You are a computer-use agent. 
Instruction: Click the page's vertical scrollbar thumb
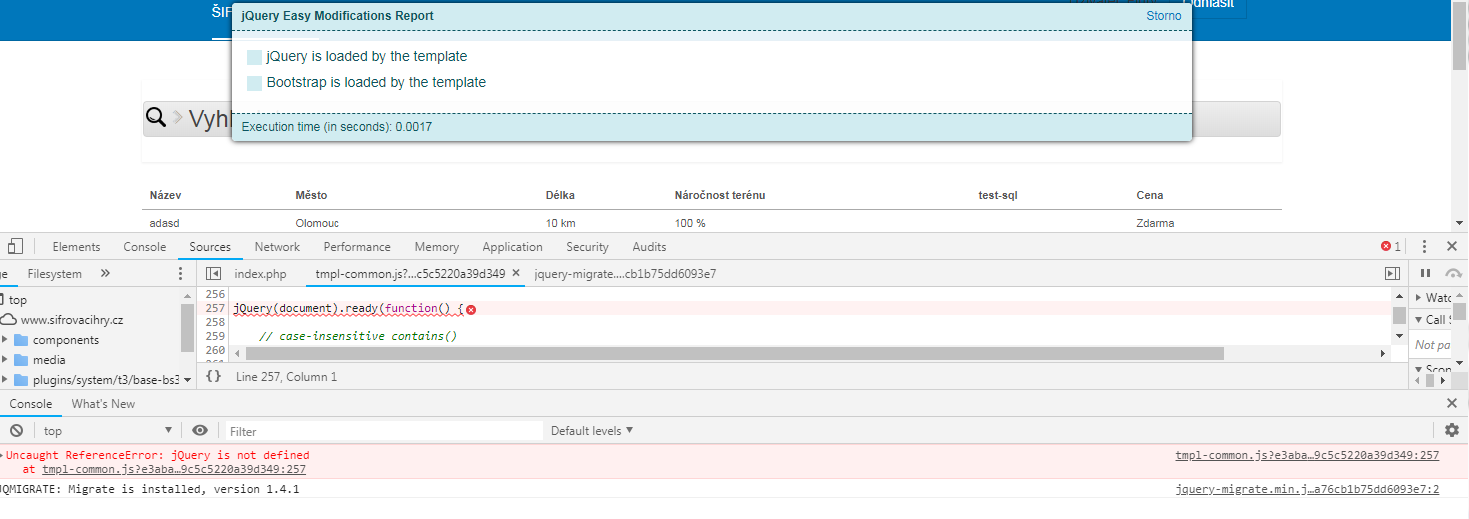tap(1460, 37)
